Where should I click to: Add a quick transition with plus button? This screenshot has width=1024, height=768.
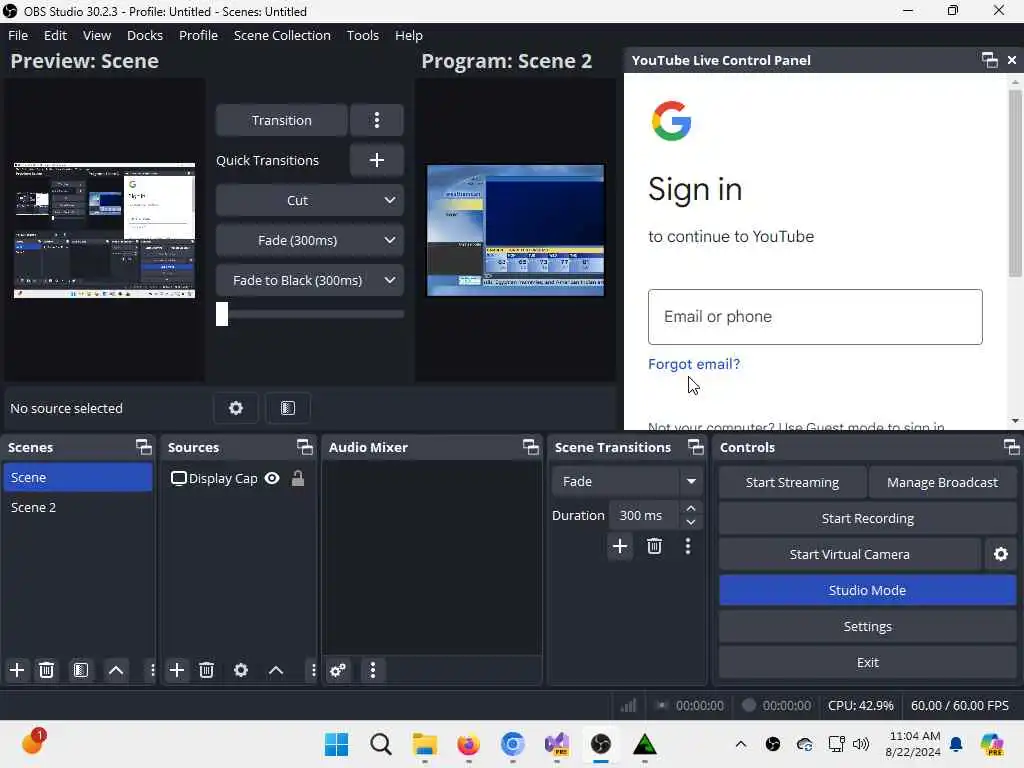376,160
